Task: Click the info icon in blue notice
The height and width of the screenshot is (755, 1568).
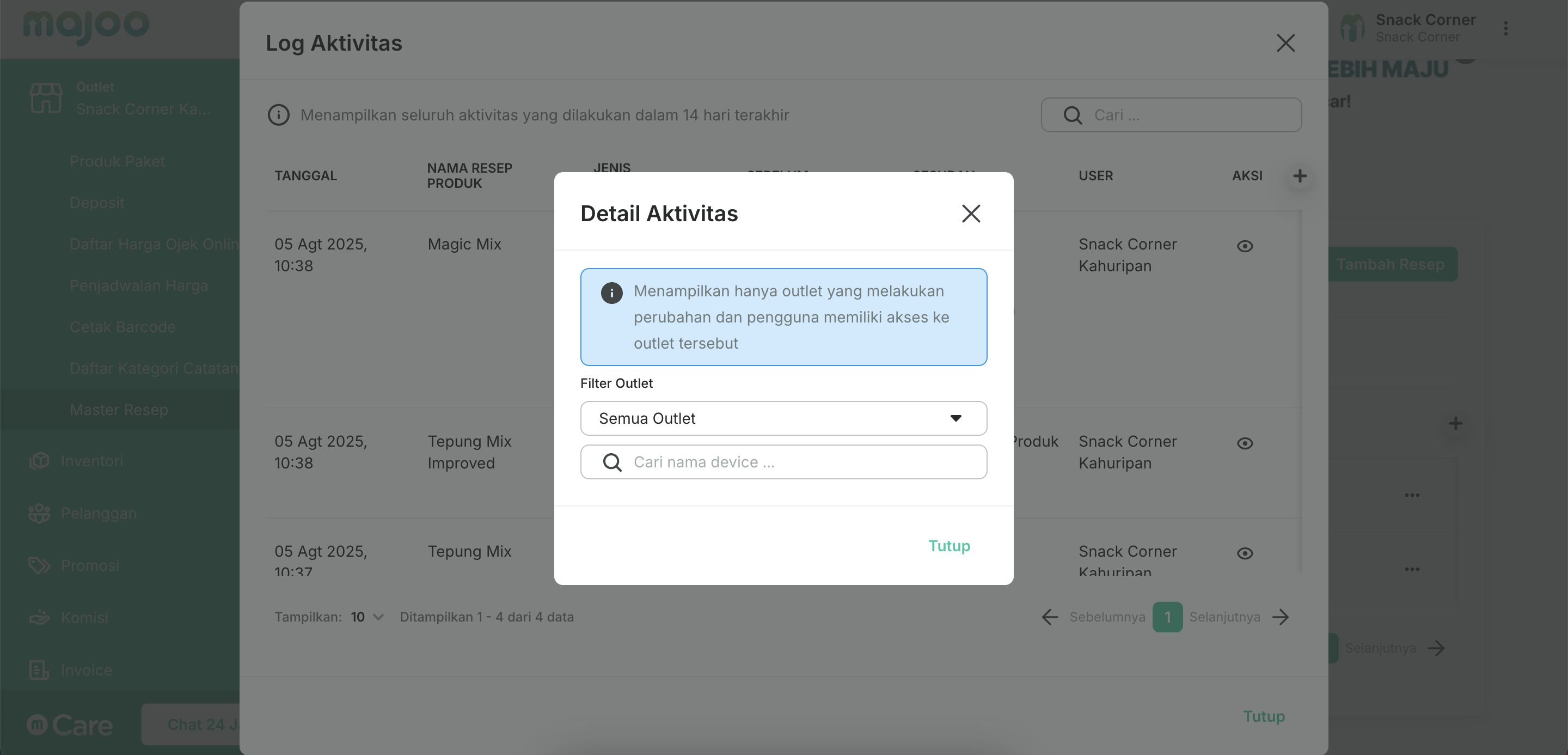Action: (611, 293)
